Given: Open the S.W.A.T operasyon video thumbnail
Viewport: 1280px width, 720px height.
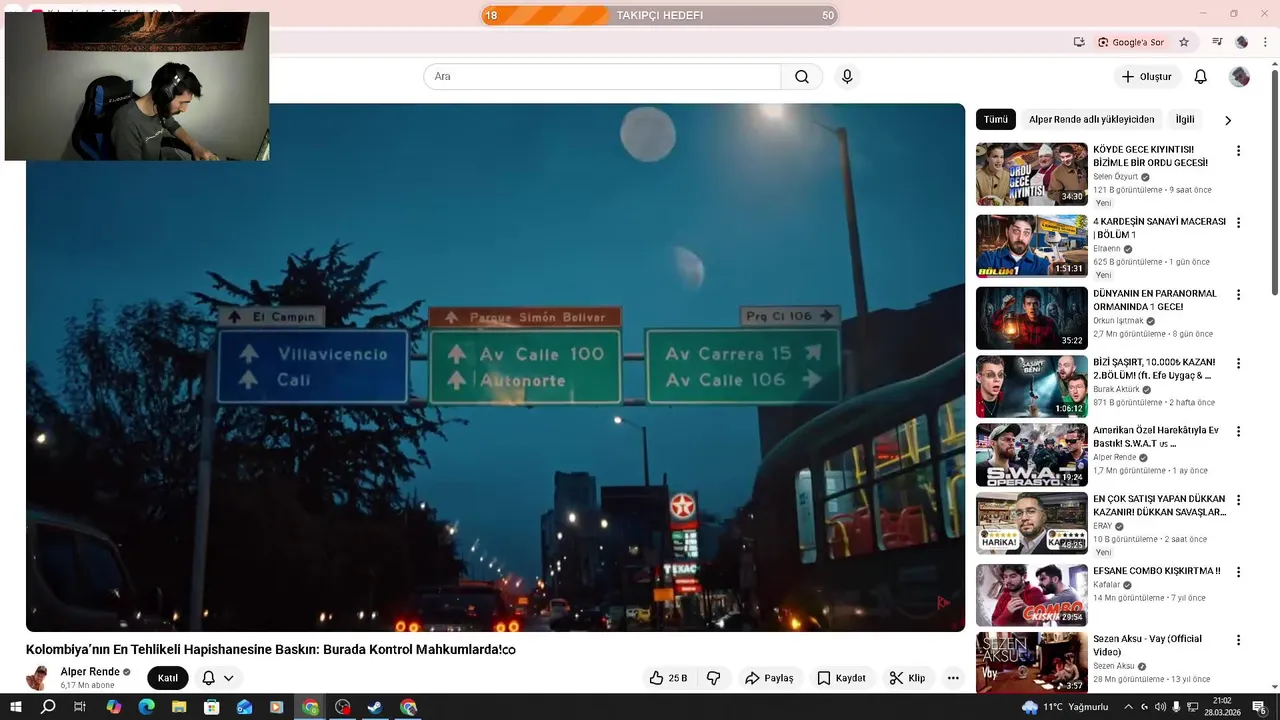Looking at the screenshot, I should point(1032,455).
